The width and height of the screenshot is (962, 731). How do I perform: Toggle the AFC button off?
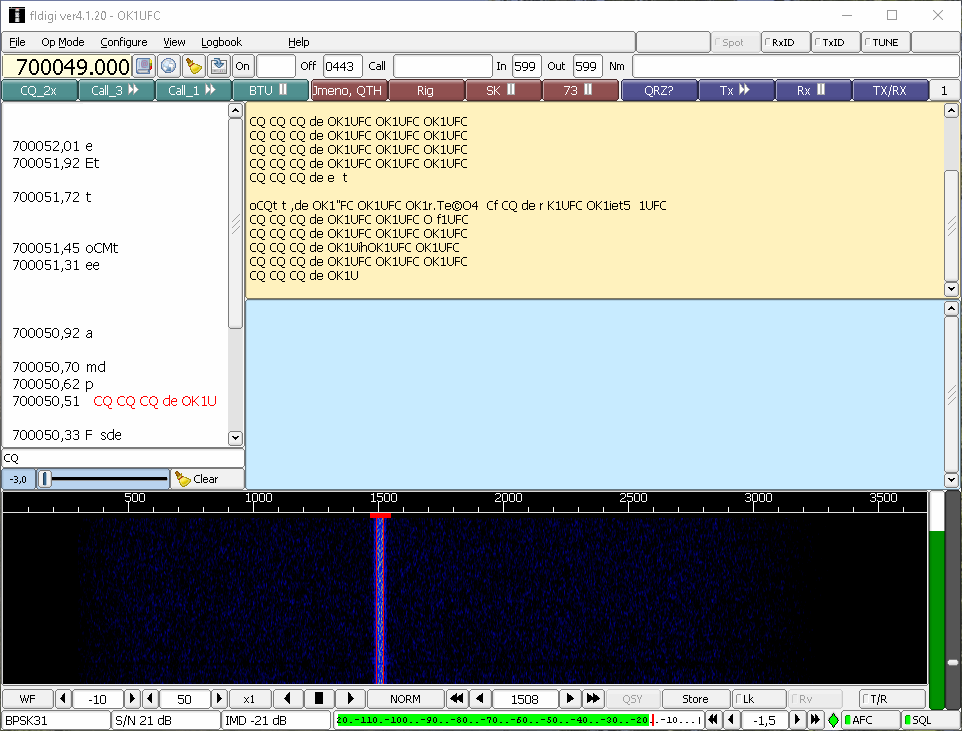(x=870, y=720)
